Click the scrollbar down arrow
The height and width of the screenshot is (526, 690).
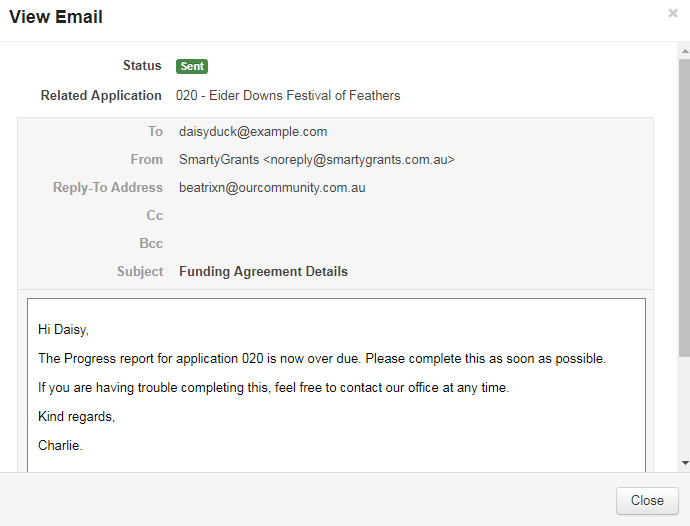(x=684, y=463)
